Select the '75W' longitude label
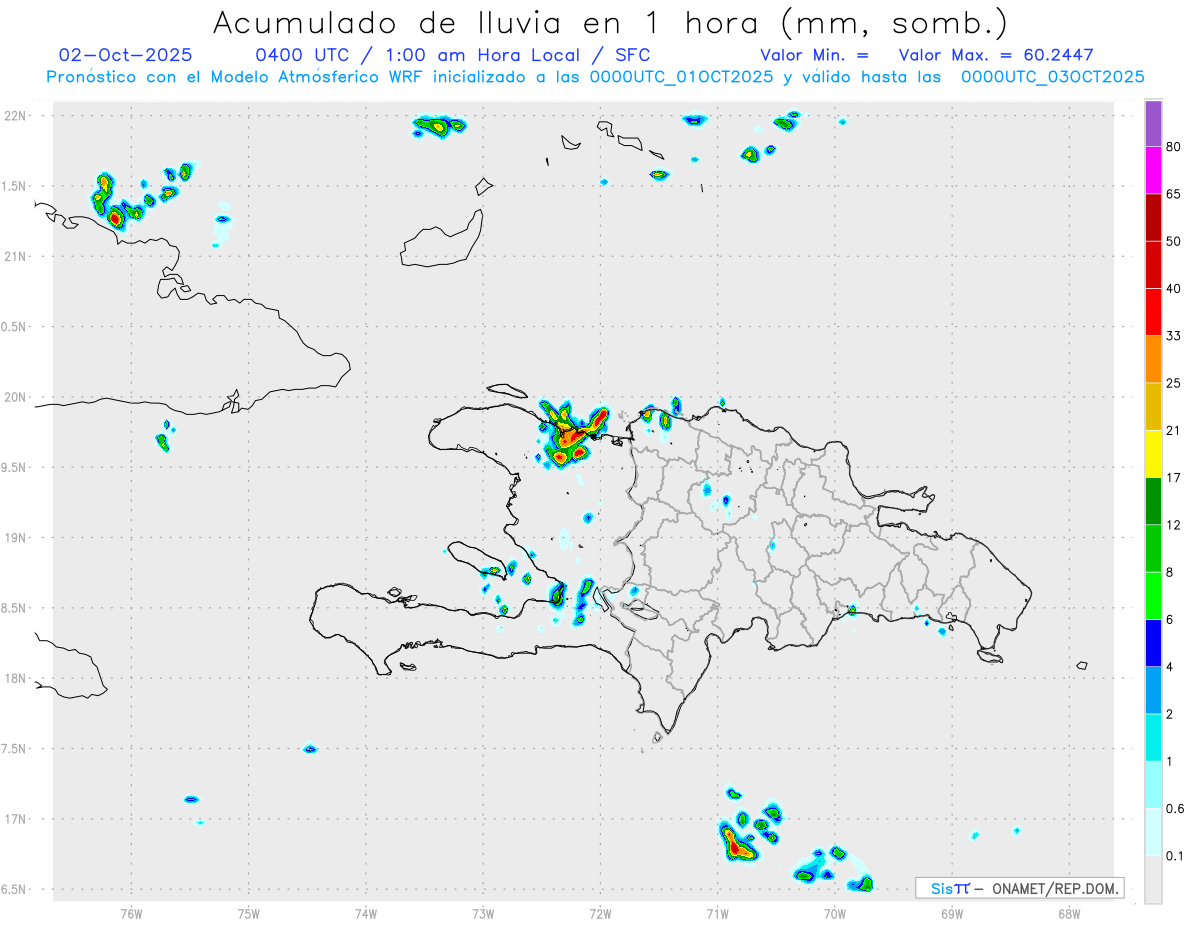The image size is (1200, 927). click(x=249, y=914)
